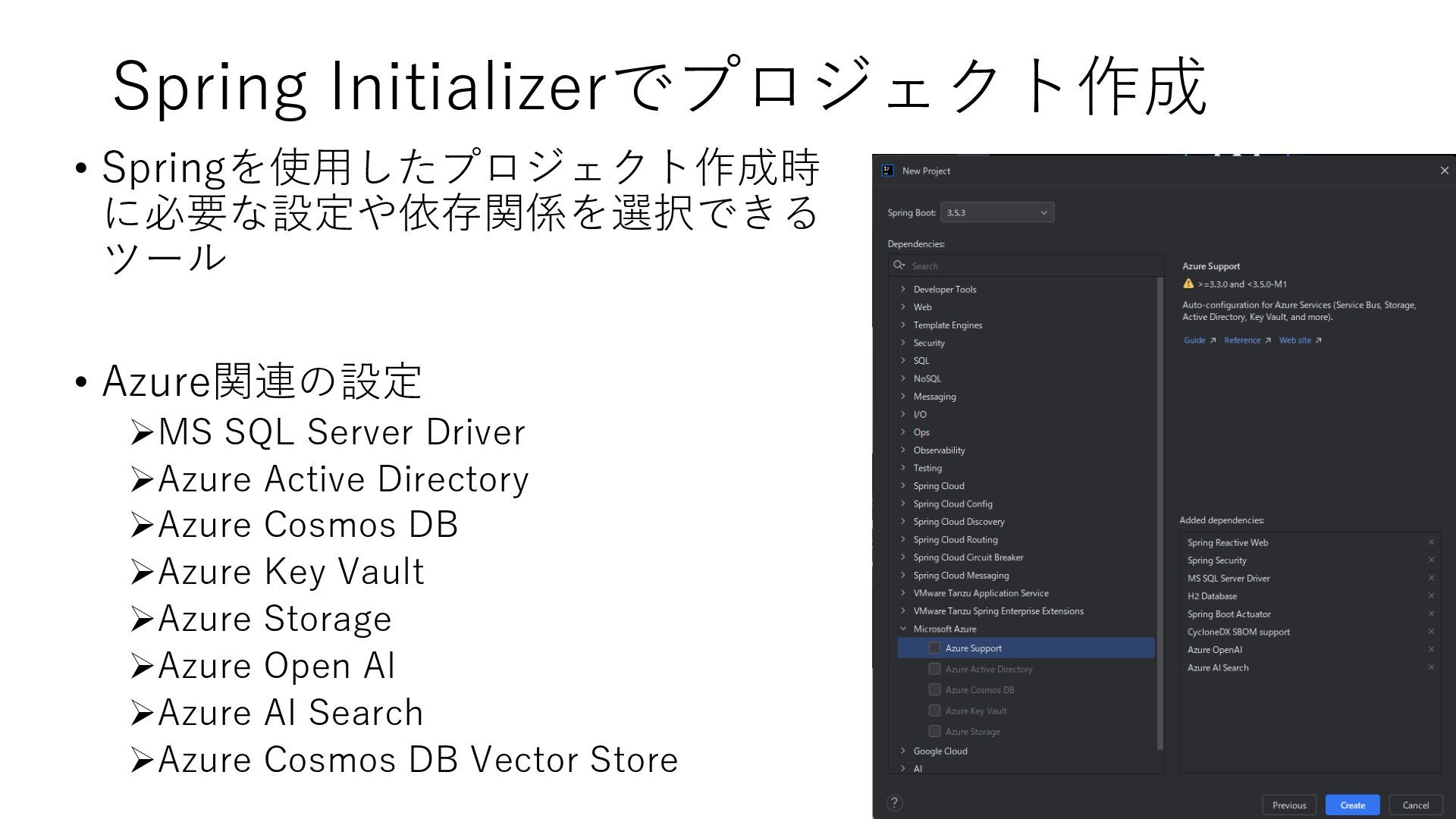The image size is (1456, 819).
Task: Expand VMware Tanzu Application Service category
Action: click(902, 593)
